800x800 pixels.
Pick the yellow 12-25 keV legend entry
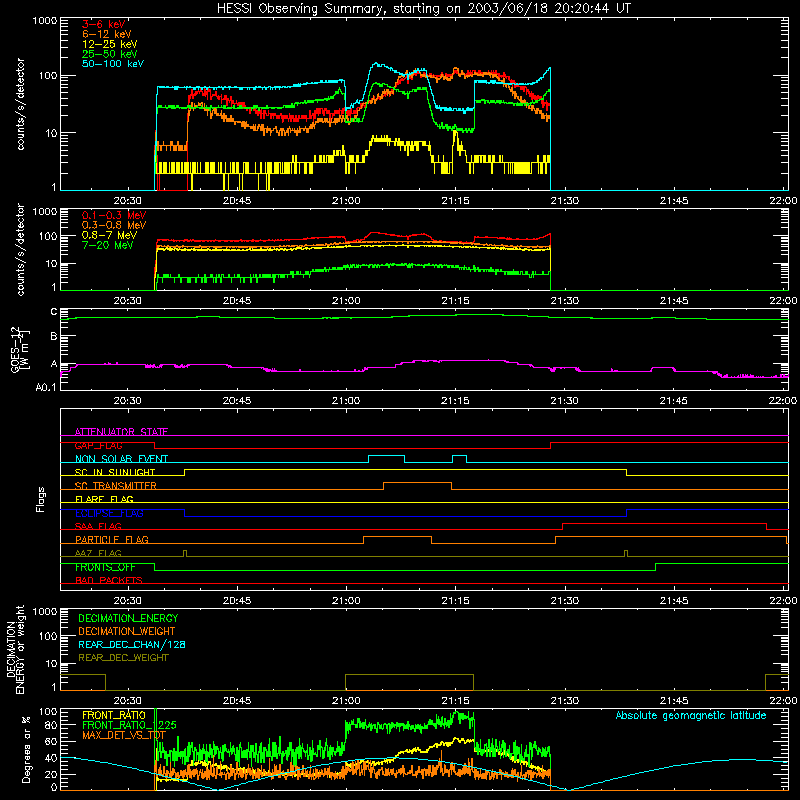[110, 44]
